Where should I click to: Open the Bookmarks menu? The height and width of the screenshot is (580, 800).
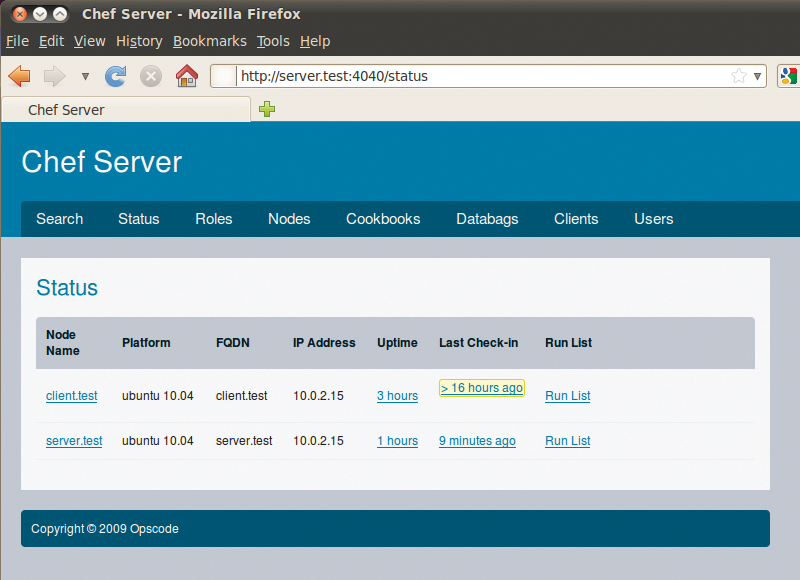pyautogui.click(x=210, y=41)
